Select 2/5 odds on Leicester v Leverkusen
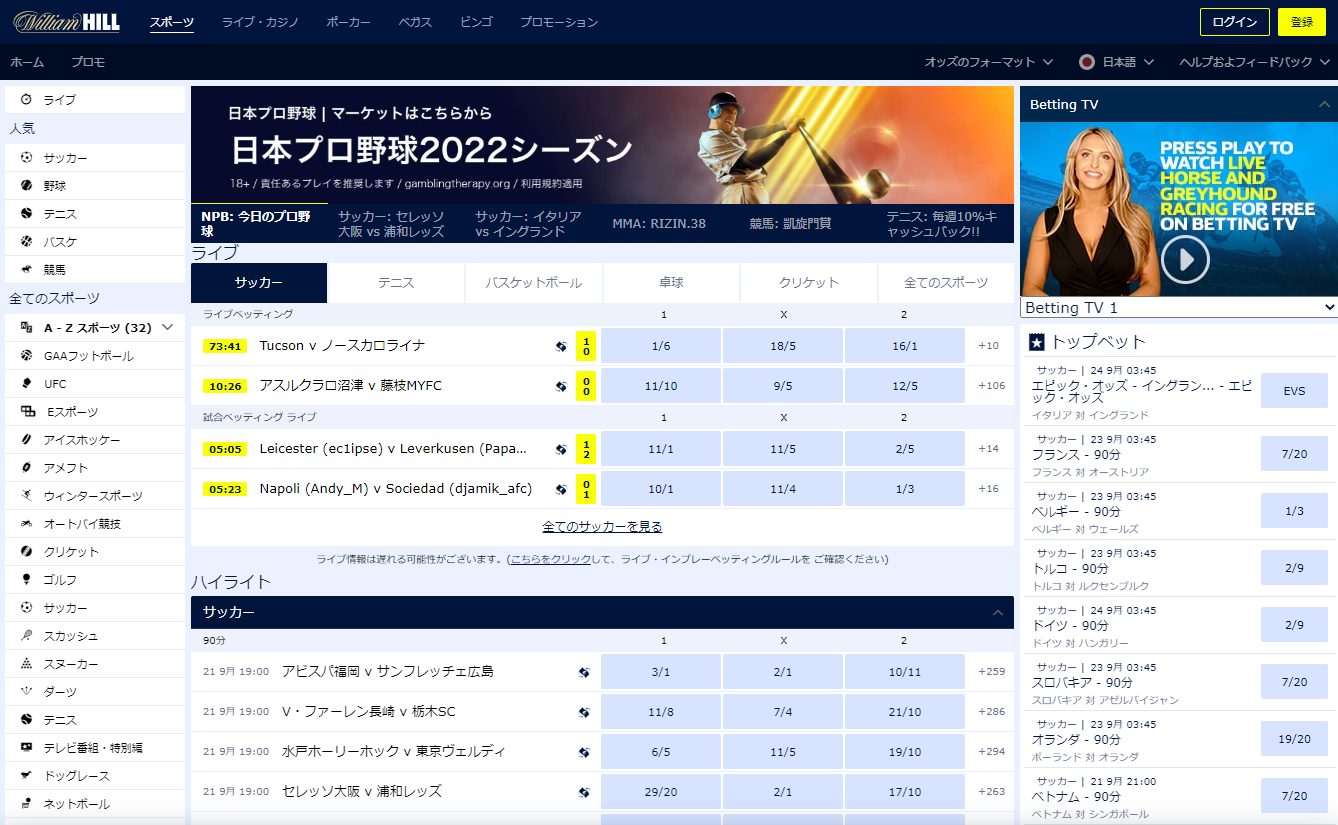The image size is (1338, 825). coord(904,449)
